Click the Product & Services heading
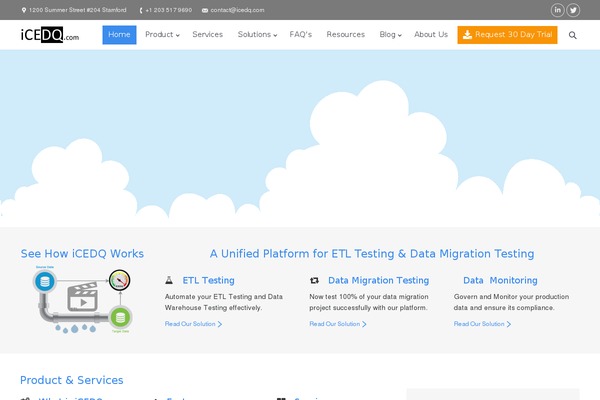Viewport: 600px width, 400px height. pos(72,380)
